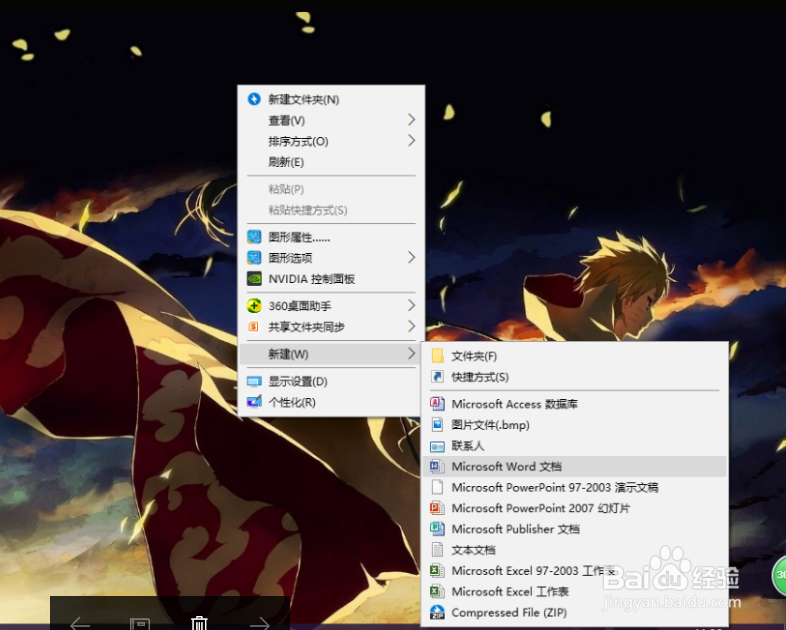The image size is (786, 630).
Task: Select 排序方式(O) menu entry
Action: point(331,141)
